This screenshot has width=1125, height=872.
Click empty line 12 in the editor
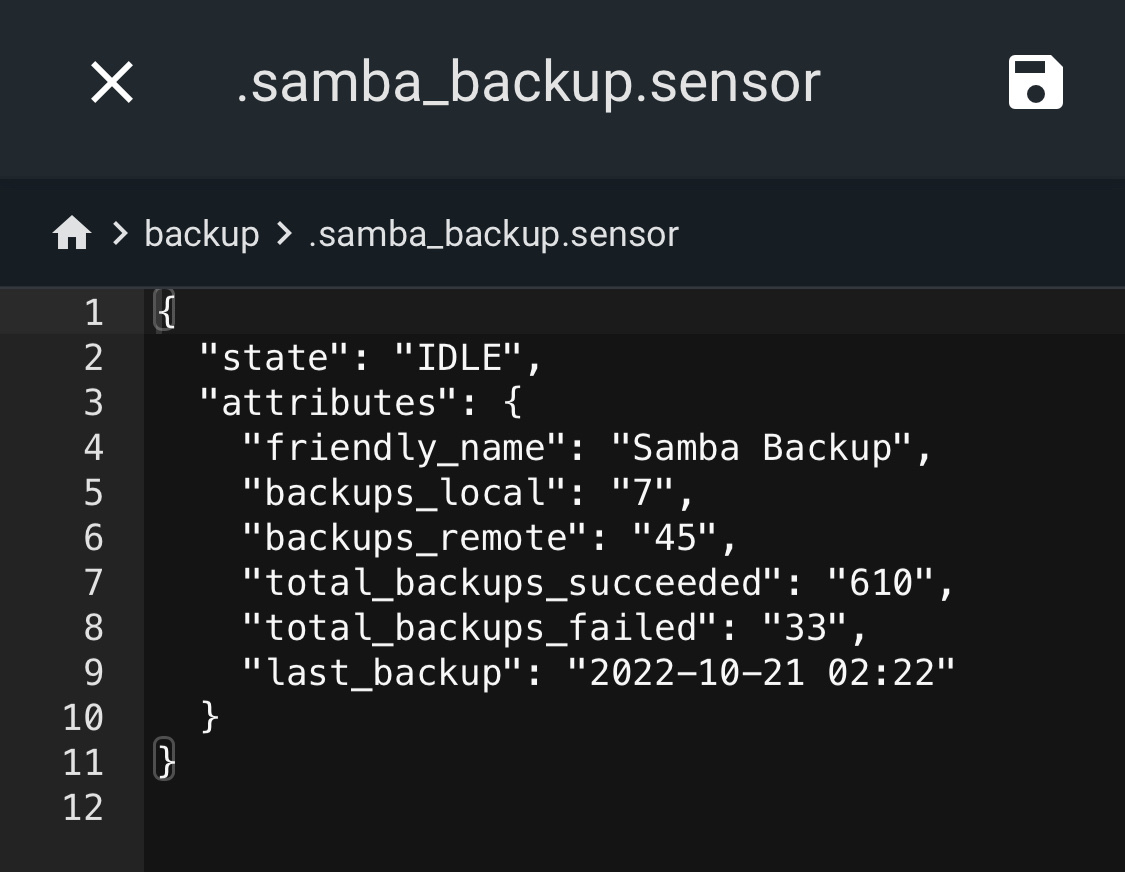coord(400,808)
